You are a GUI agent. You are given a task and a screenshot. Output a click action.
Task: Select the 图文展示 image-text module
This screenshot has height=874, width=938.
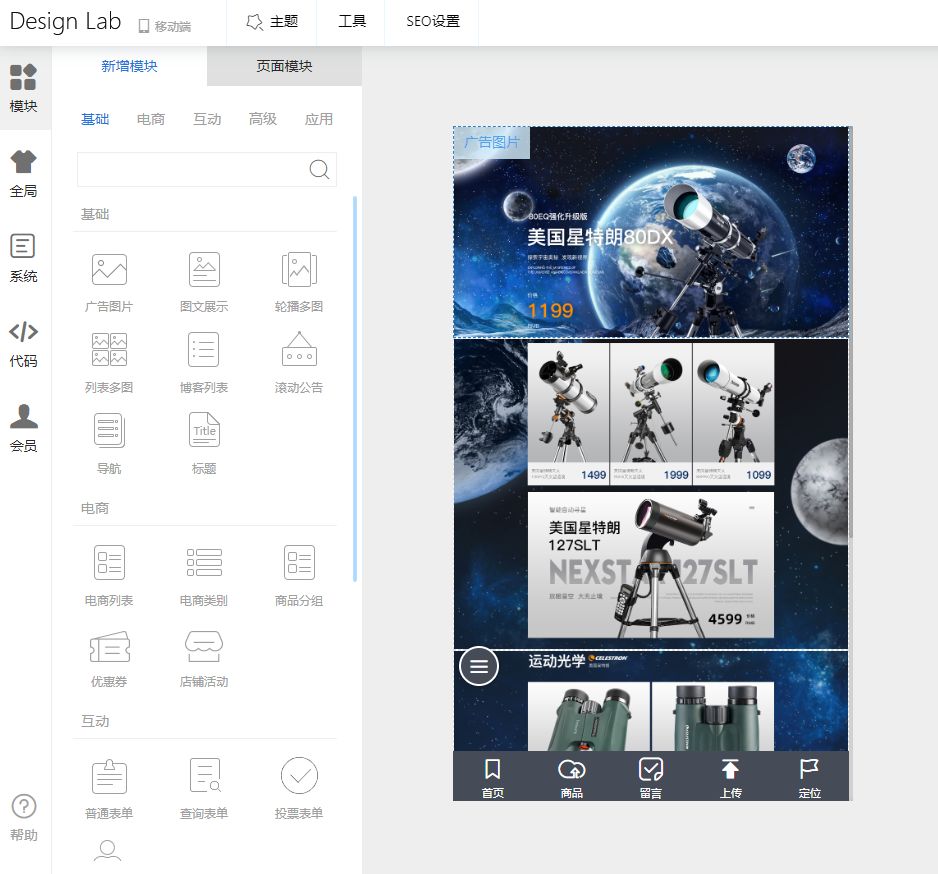204,283
